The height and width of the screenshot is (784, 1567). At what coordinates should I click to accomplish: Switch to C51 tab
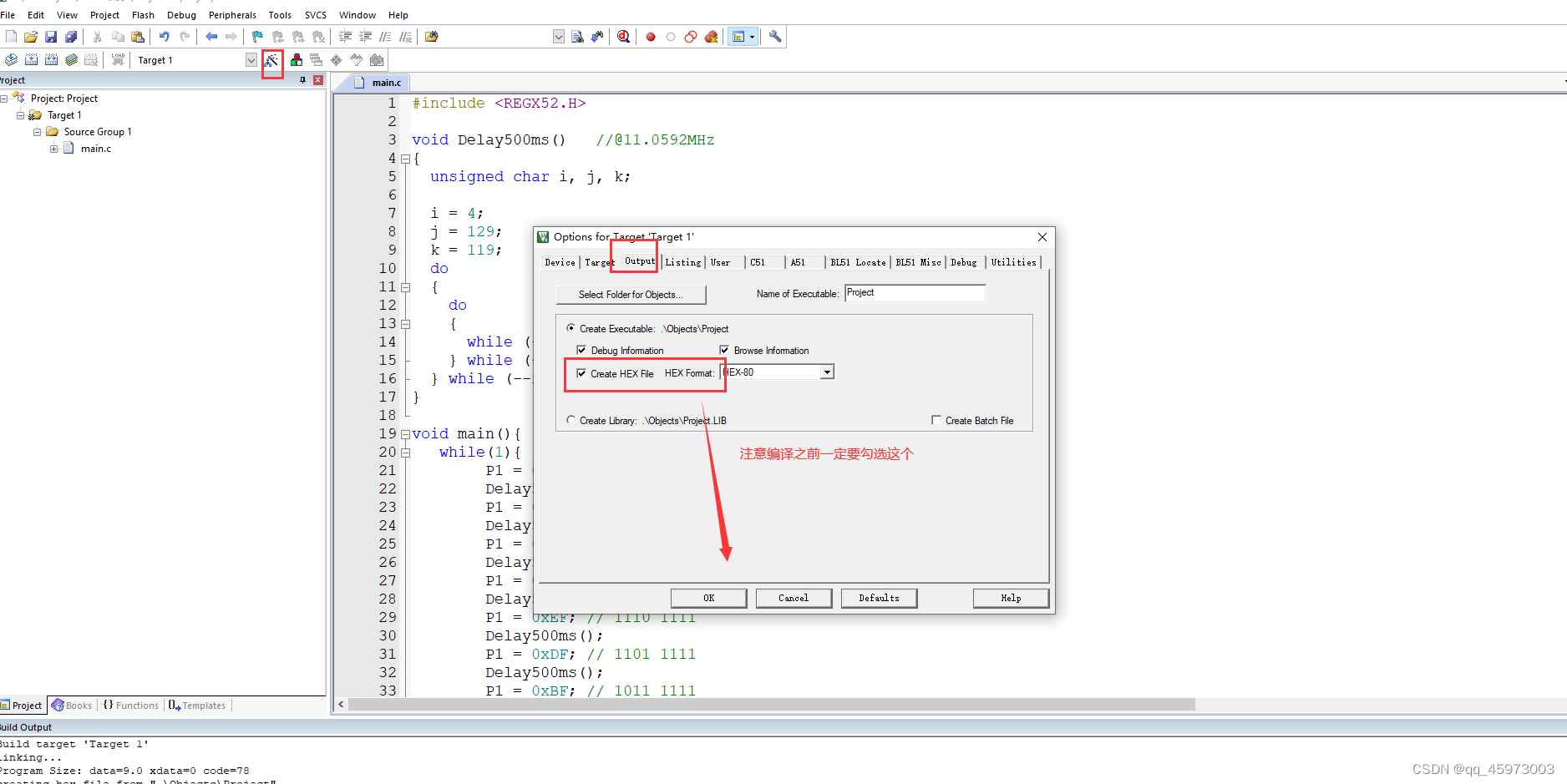coord(758,262)
